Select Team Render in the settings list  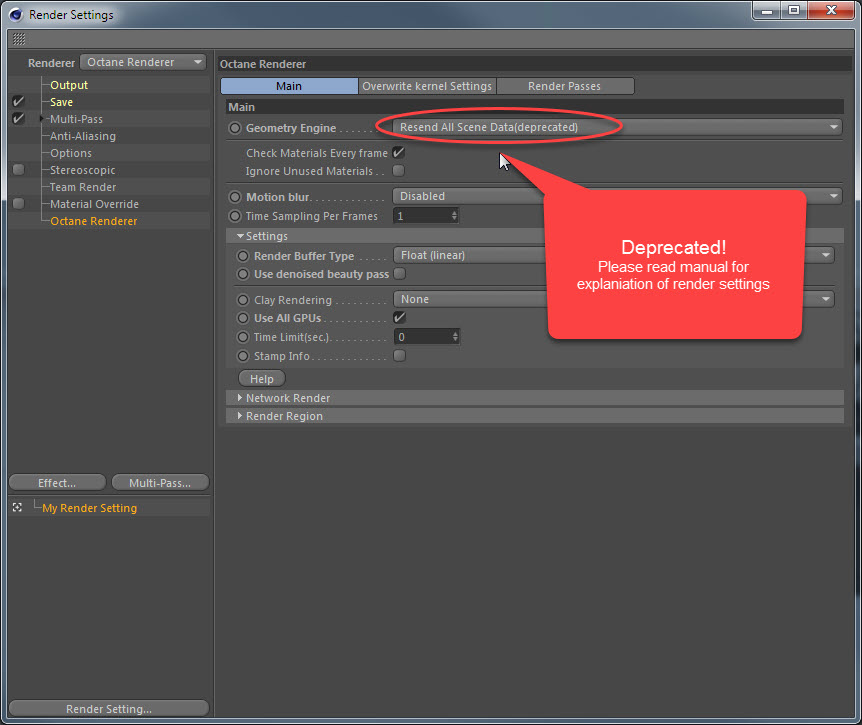[83, 187]
